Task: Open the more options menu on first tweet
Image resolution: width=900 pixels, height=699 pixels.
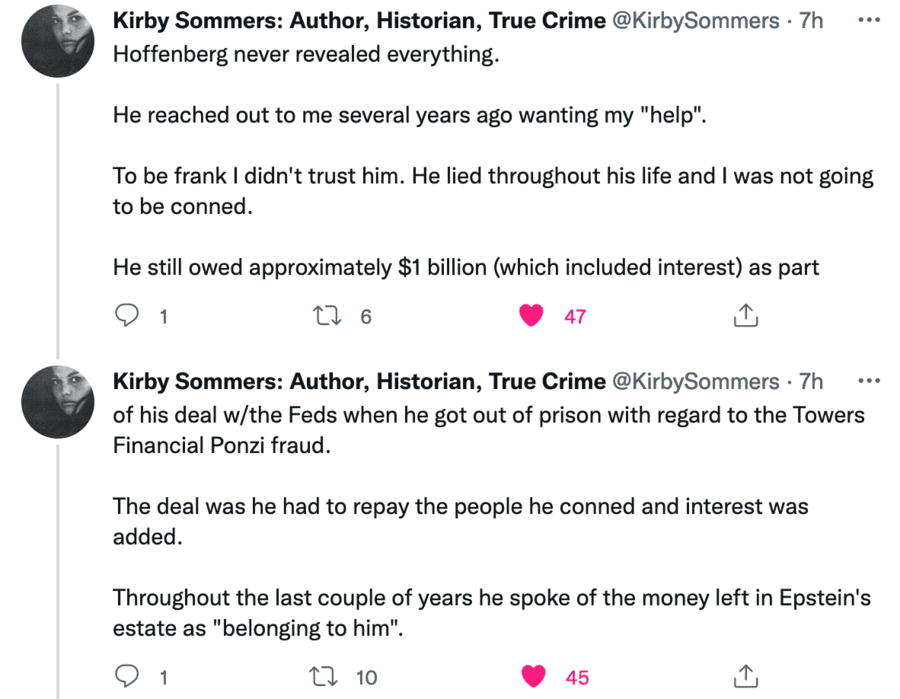Action: pyautogui.click(x=870, y=21)
